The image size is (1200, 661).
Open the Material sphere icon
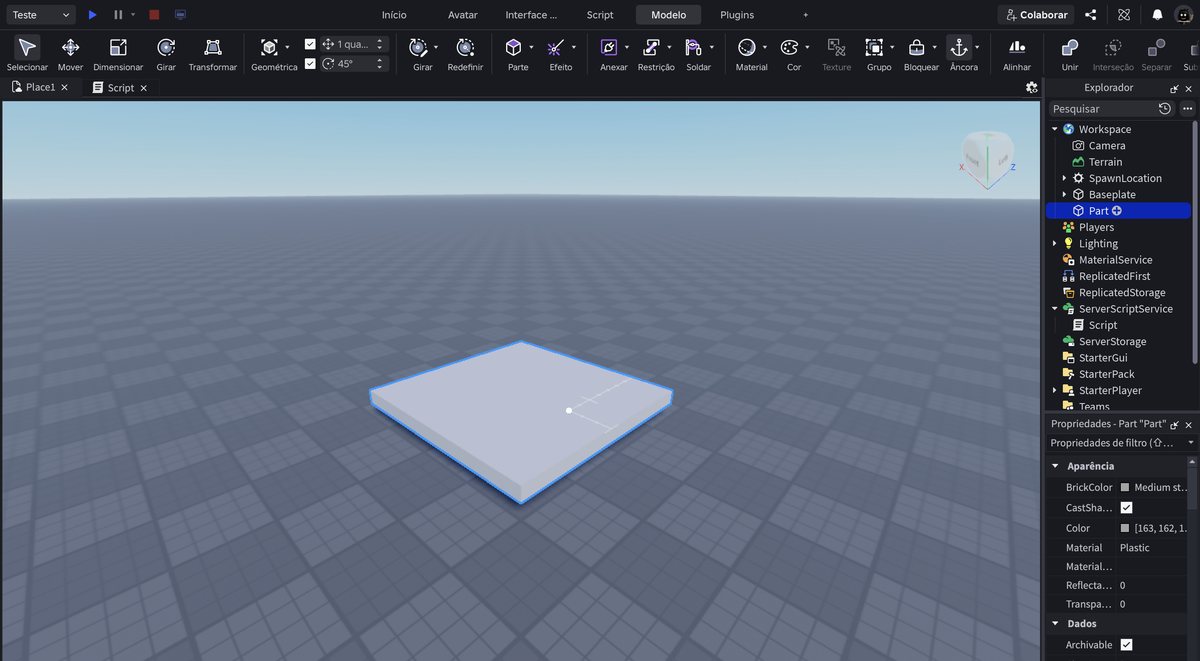click(x=746, y=47)
